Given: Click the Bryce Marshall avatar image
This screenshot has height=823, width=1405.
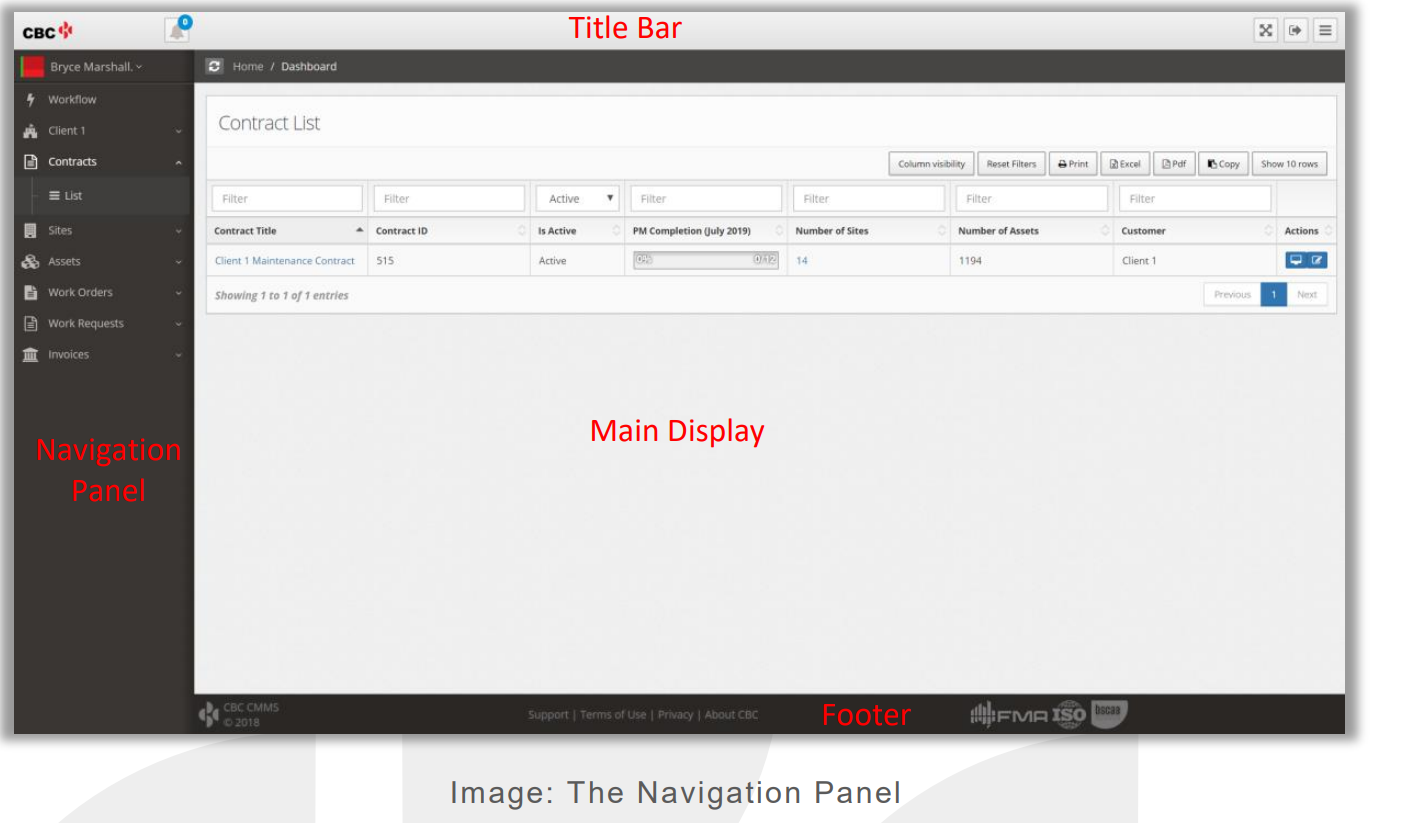Looking at the screenshot, I should tap(32, 67).
